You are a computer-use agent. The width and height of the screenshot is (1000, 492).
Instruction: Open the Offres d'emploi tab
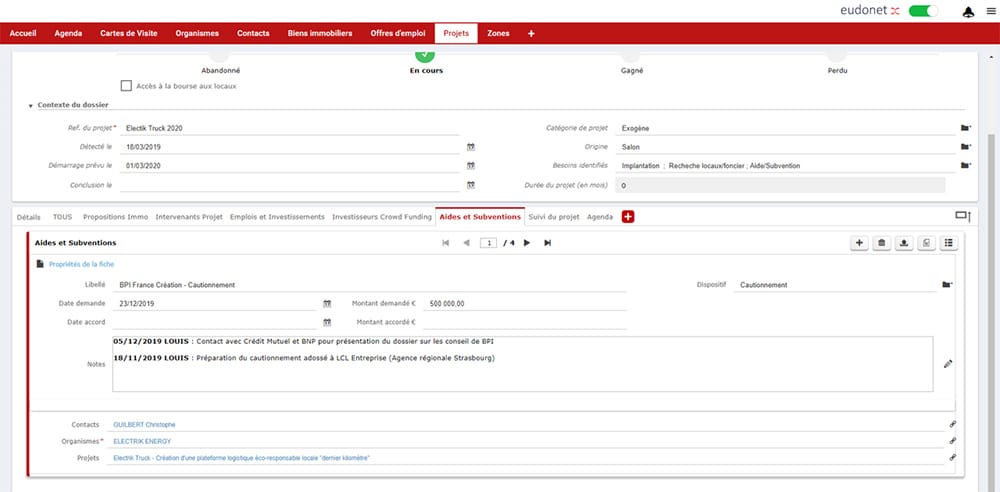(x=399, y=33)
